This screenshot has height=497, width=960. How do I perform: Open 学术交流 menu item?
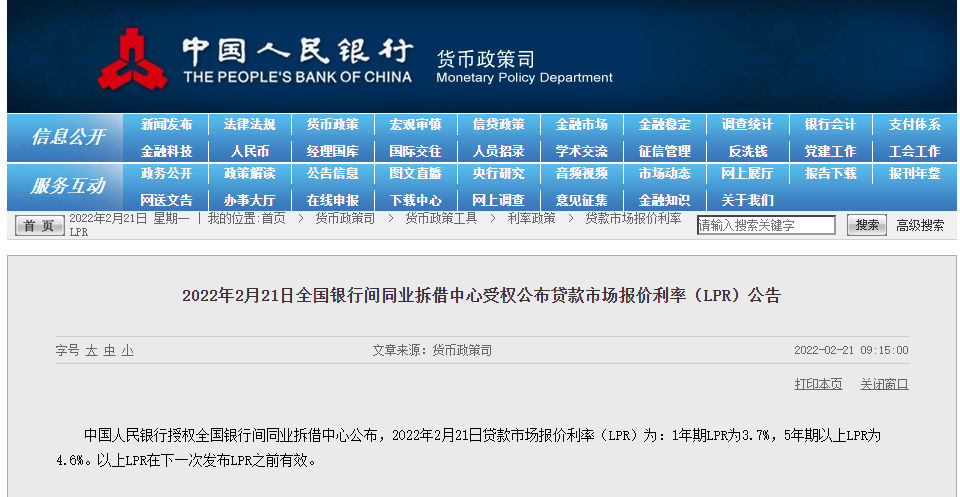click(x=582, y=151)
